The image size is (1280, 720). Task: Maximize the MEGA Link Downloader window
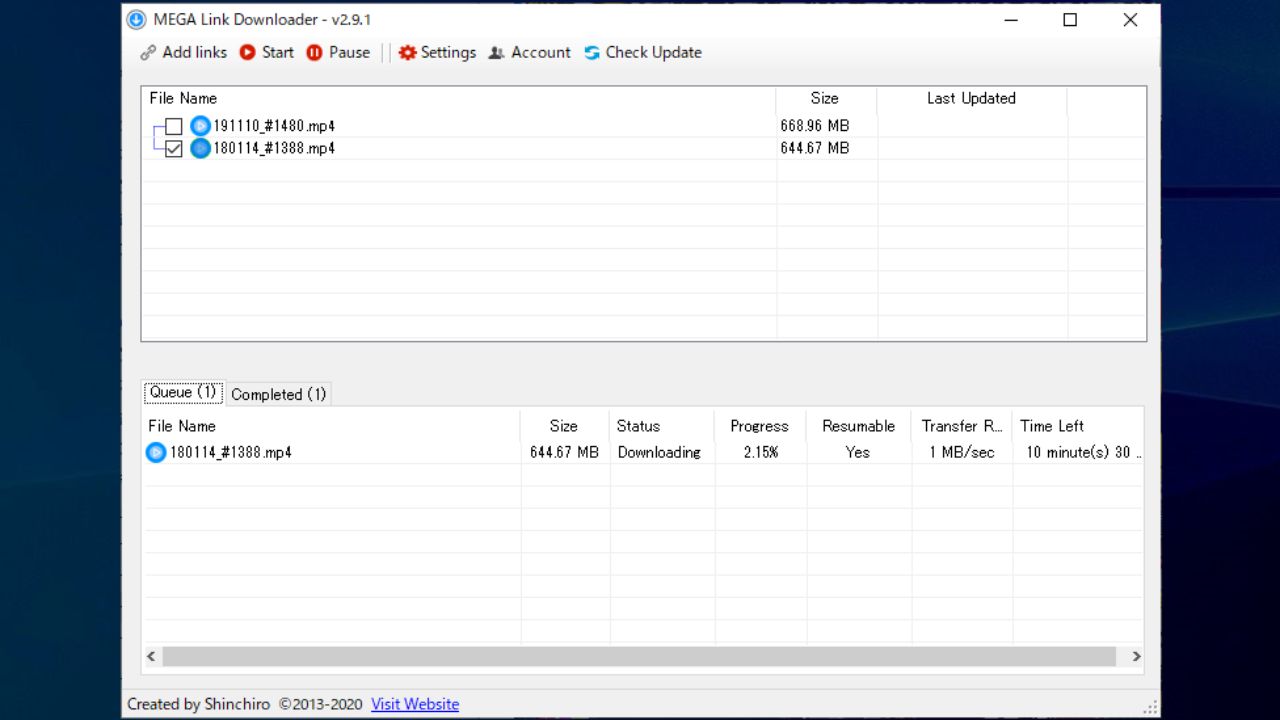point(1070,20)
